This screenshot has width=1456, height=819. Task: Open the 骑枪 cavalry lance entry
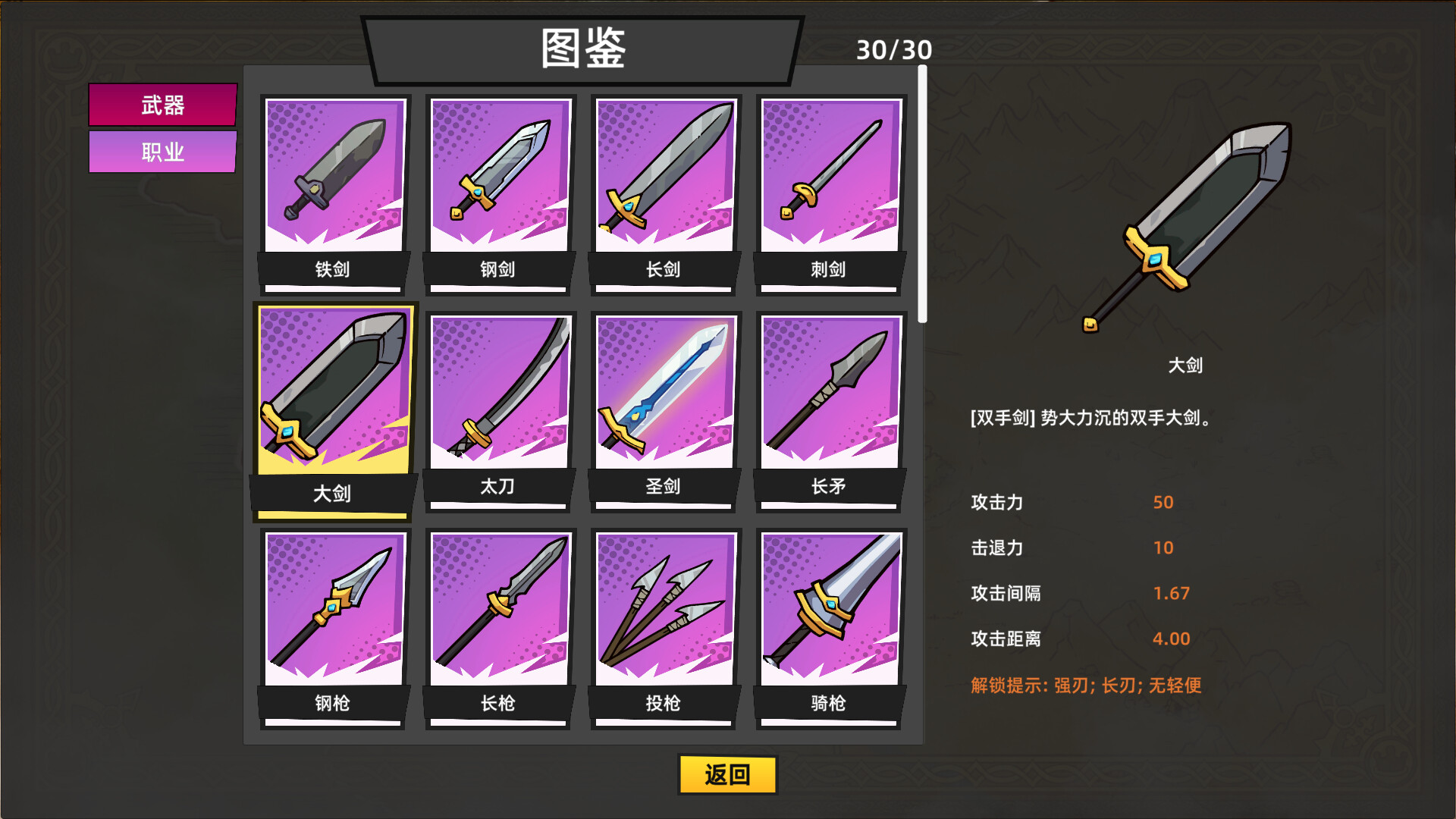830,629
